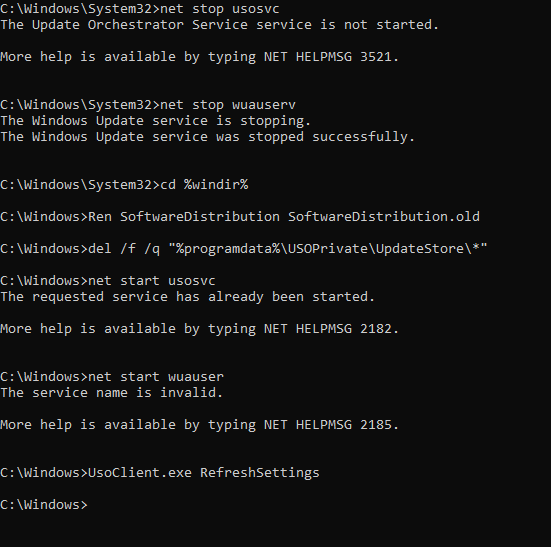This screenshot has width=551, height=547.
Task: Click the NET HELPMSG 2182 line
Action: 199,329
